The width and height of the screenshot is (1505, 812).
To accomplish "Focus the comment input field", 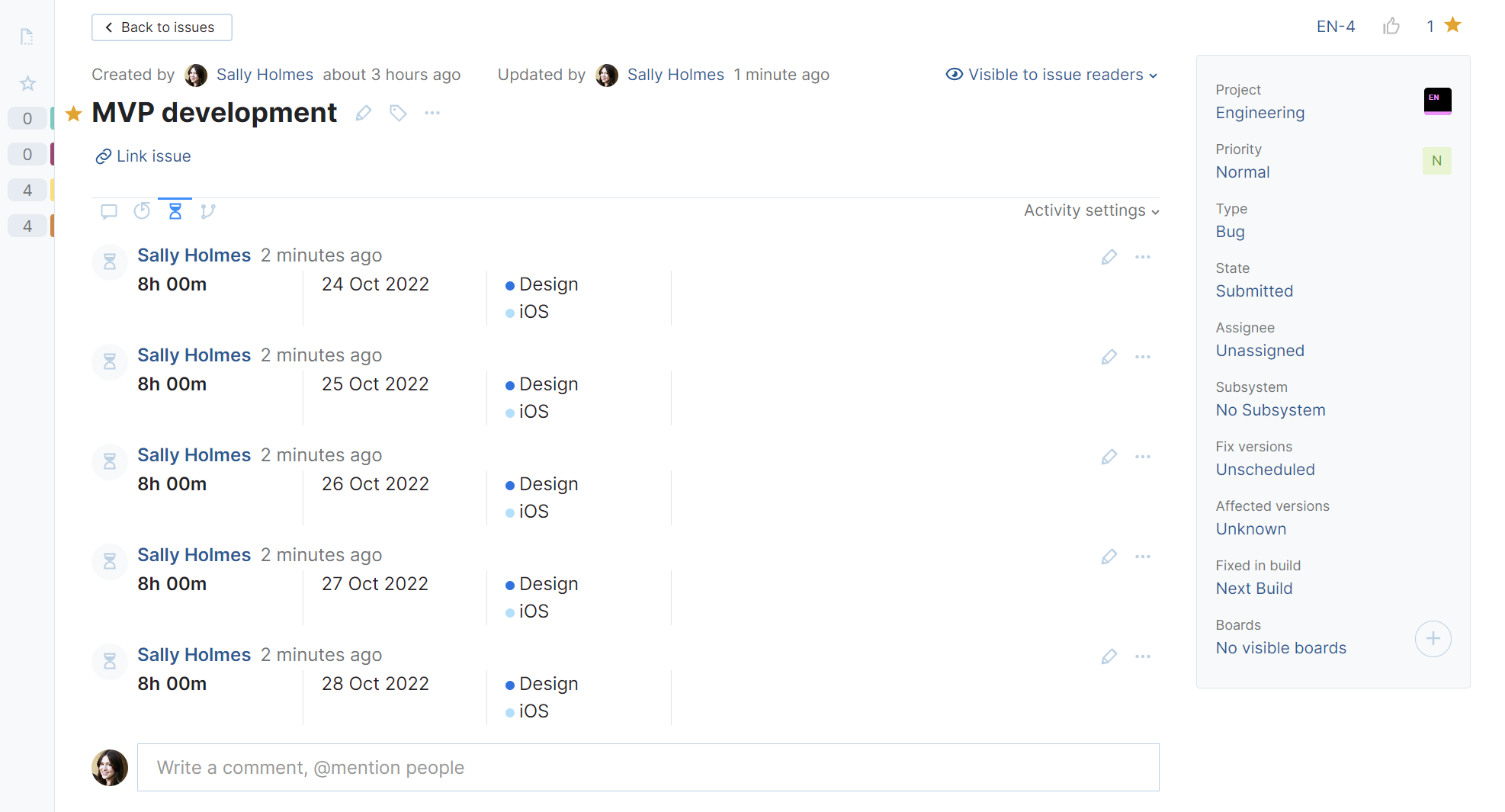I will (x=647, y=768).
